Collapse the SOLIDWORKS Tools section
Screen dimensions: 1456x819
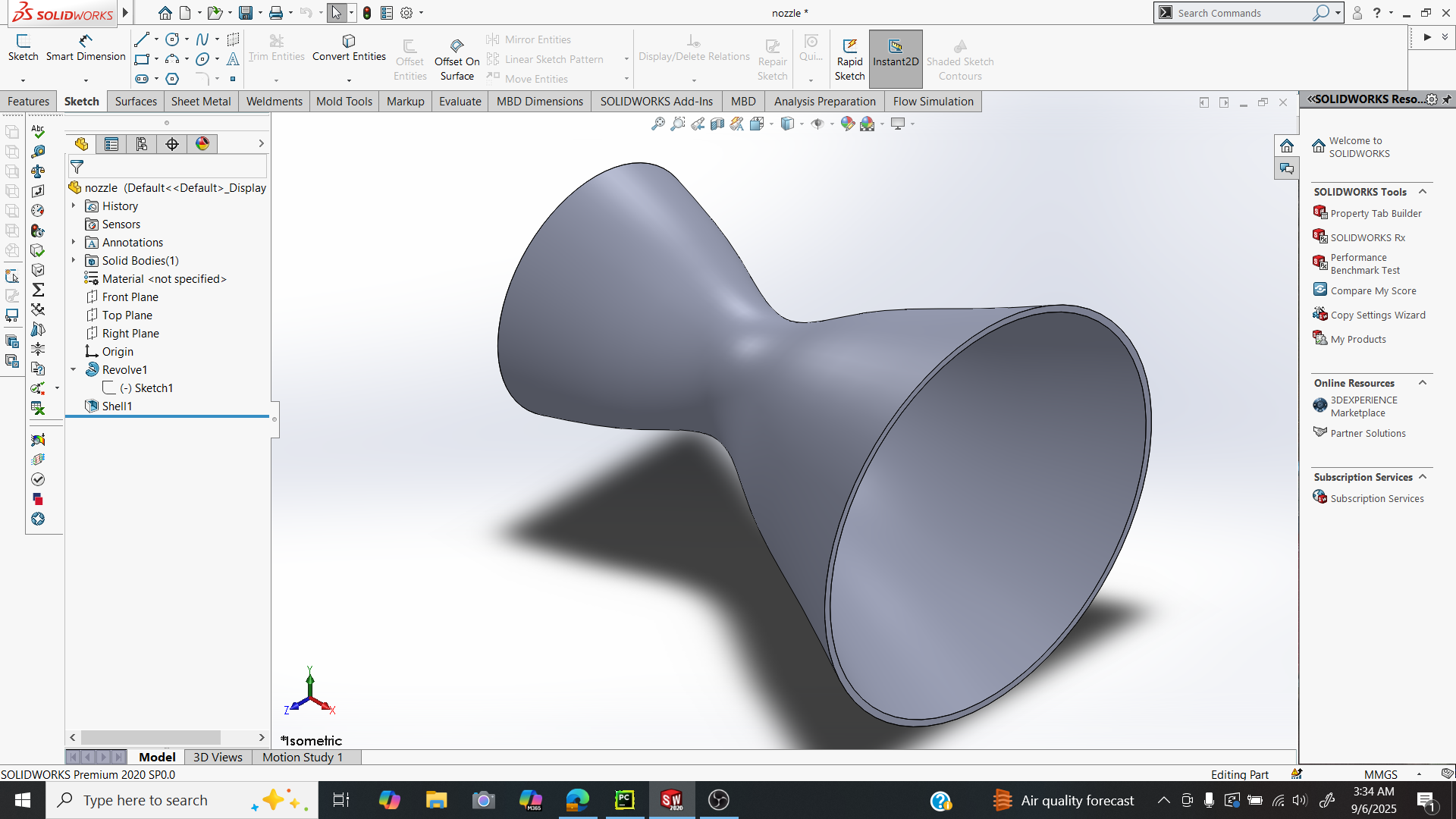[x=1423, y=191]
